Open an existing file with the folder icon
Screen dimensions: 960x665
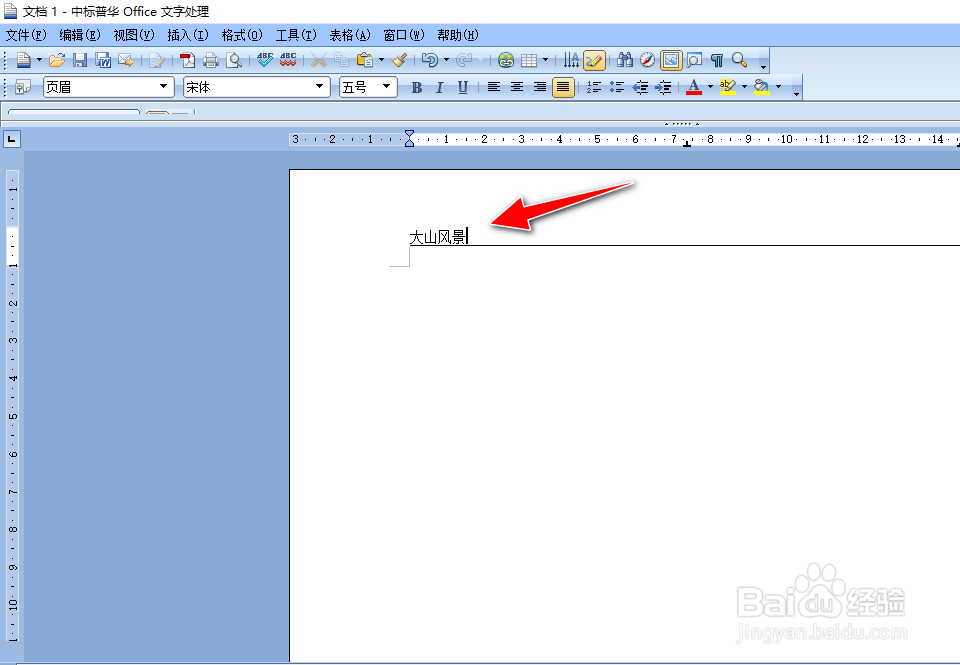pyautogui.click(x=57, y=60)
